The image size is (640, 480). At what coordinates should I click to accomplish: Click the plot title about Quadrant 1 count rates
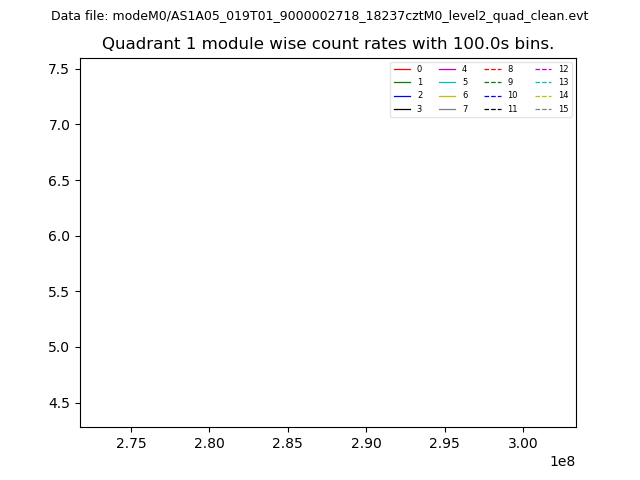coord(328,44)
